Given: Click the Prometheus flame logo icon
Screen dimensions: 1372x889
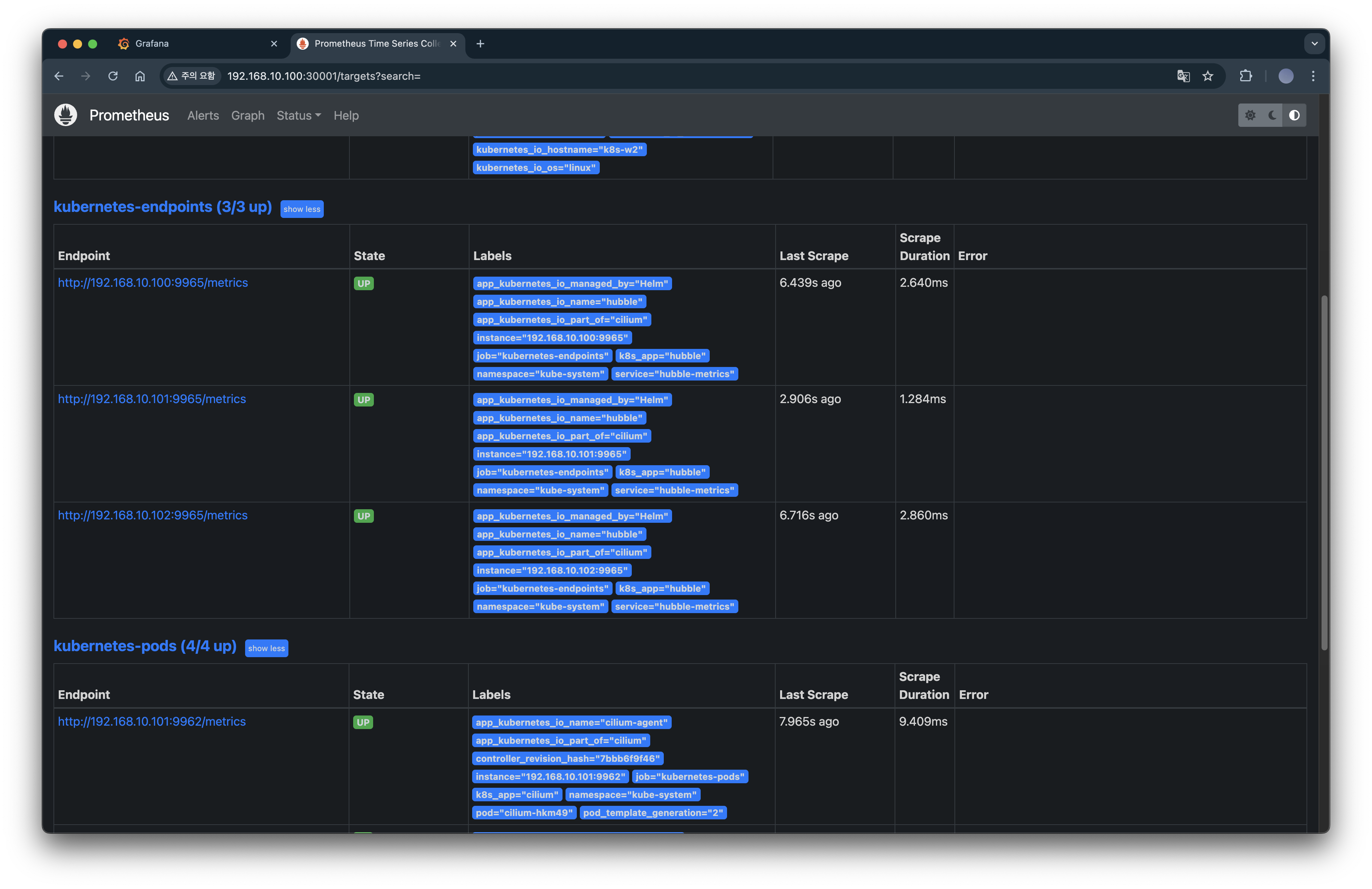Looking at the screenshot, I should point(66,115).
